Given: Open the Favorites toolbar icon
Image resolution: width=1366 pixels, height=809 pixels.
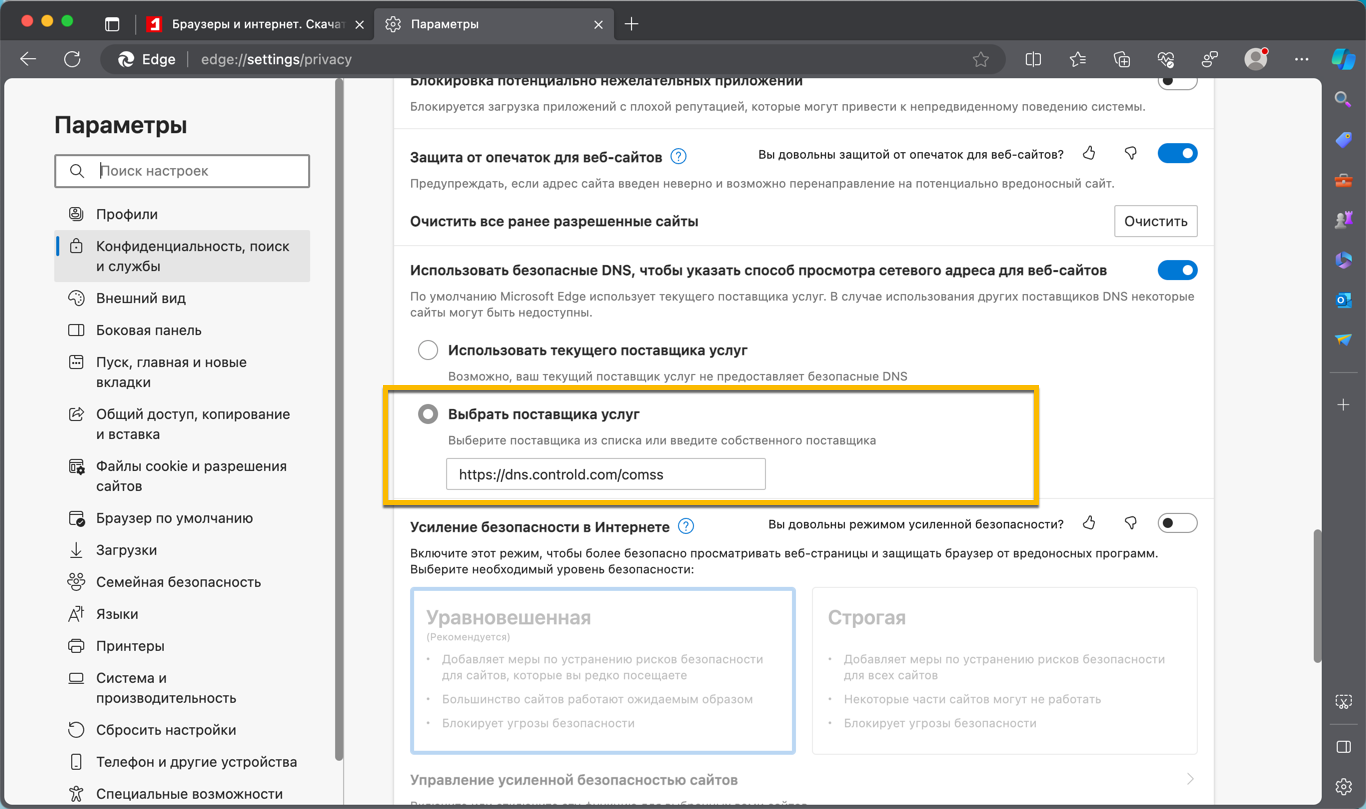Looking at the screenshot, I should (x=1077, y=60).
